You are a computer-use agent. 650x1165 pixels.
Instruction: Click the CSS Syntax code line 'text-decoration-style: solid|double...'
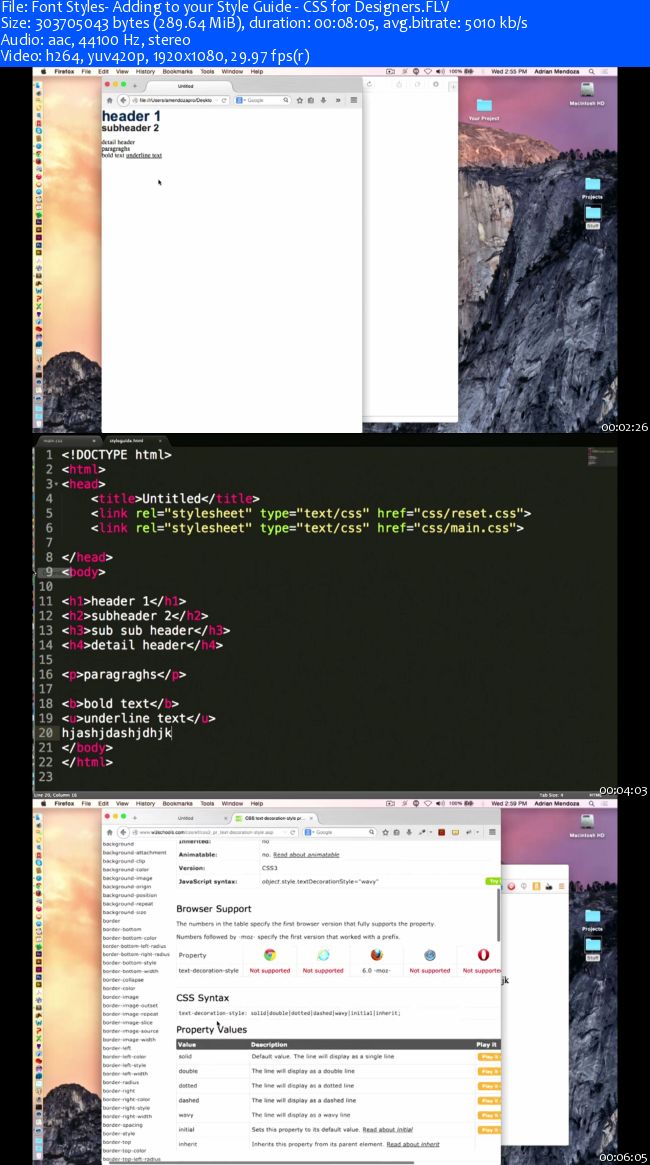tap(290, 1013)
